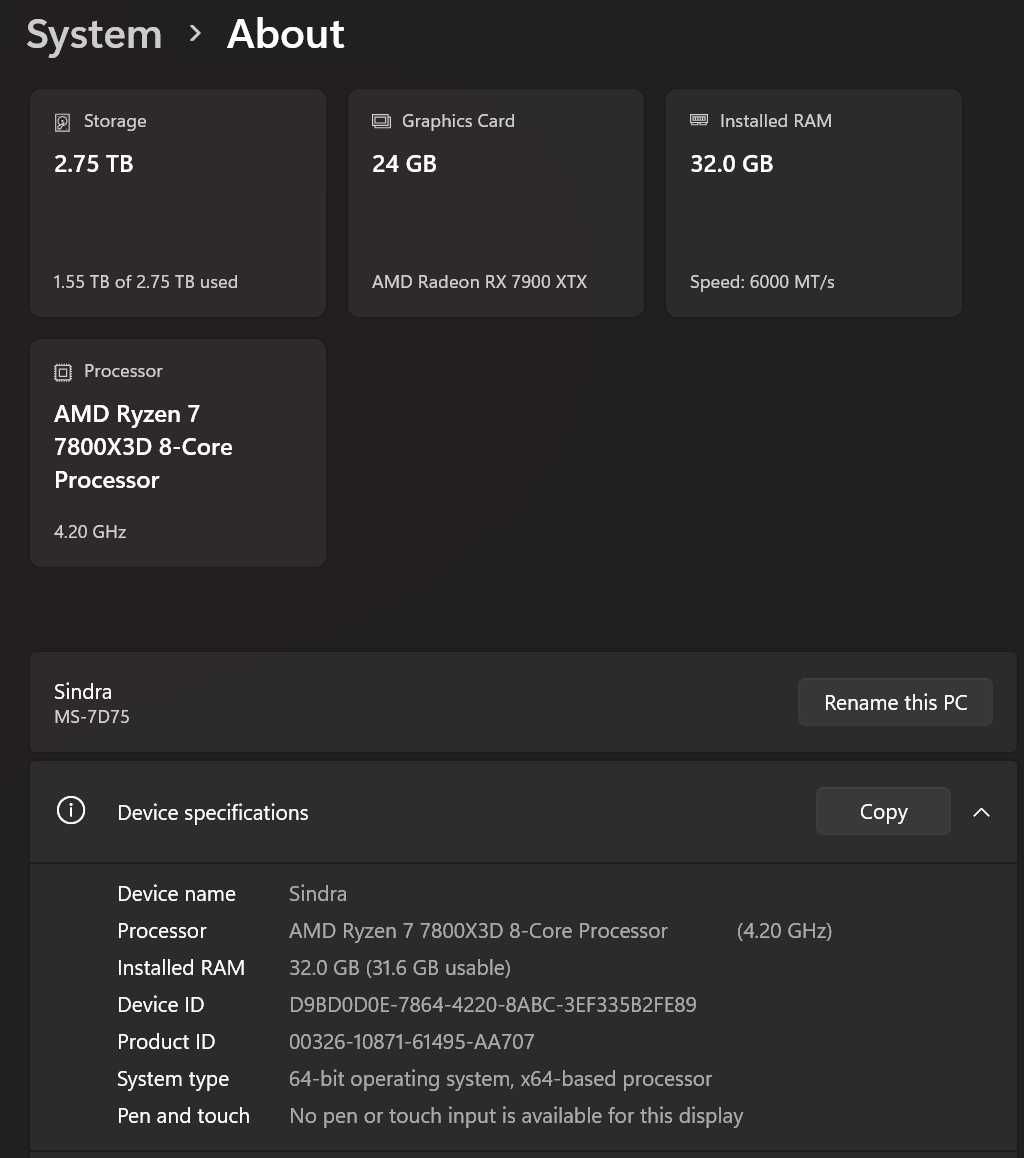
Task: Open the AMD Ryzen 7 Processor card
Action: (178, 453)
